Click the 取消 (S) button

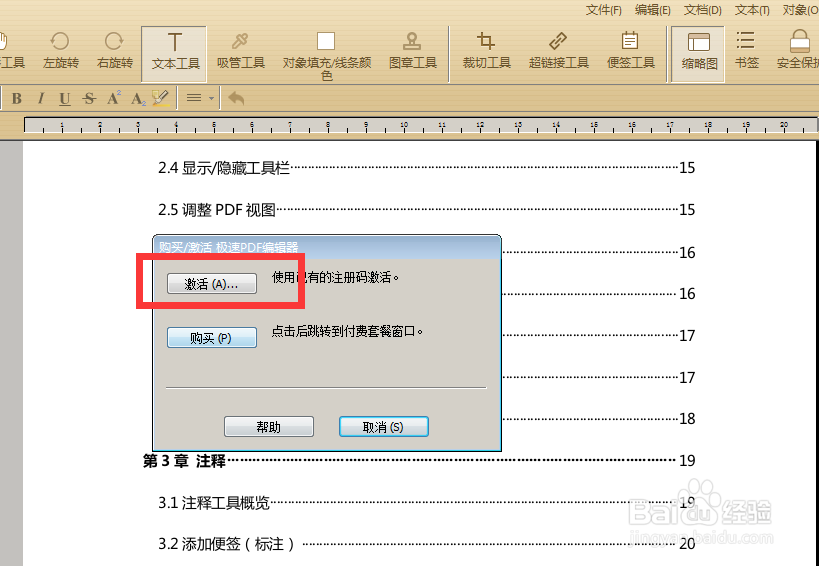click(383, 427)
